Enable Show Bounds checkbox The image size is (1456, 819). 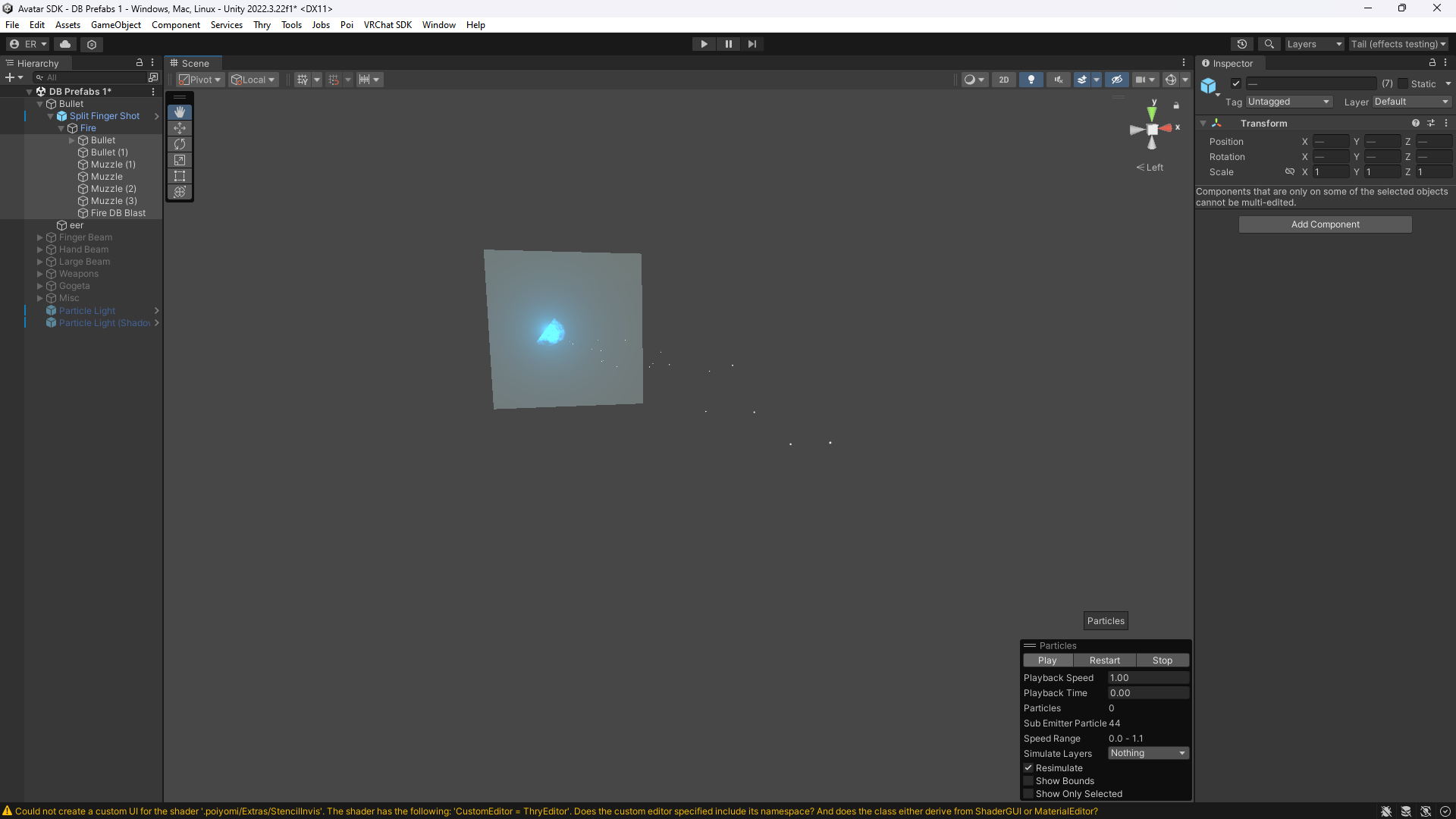(x=1028, y=780)
